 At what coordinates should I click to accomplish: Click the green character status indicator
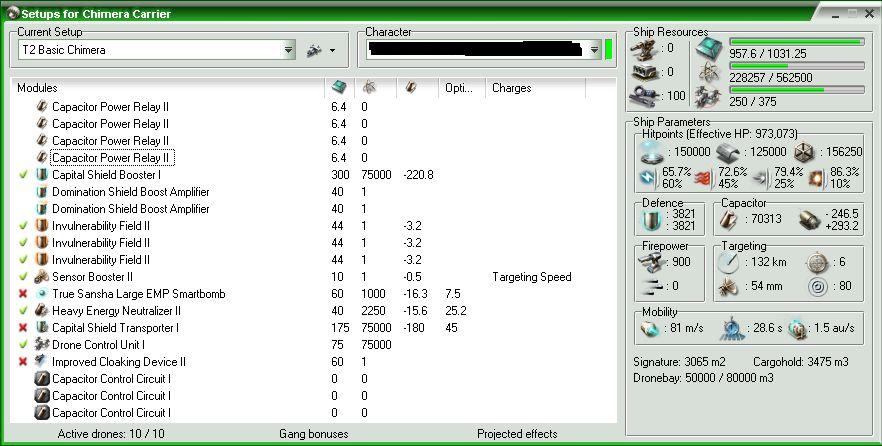click(608, 49)
